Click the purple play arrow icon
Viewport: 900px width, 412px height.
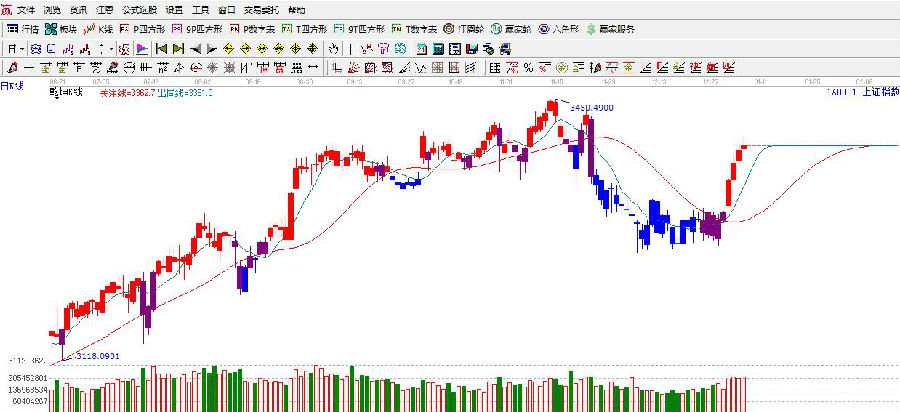(x=141, y=48)
